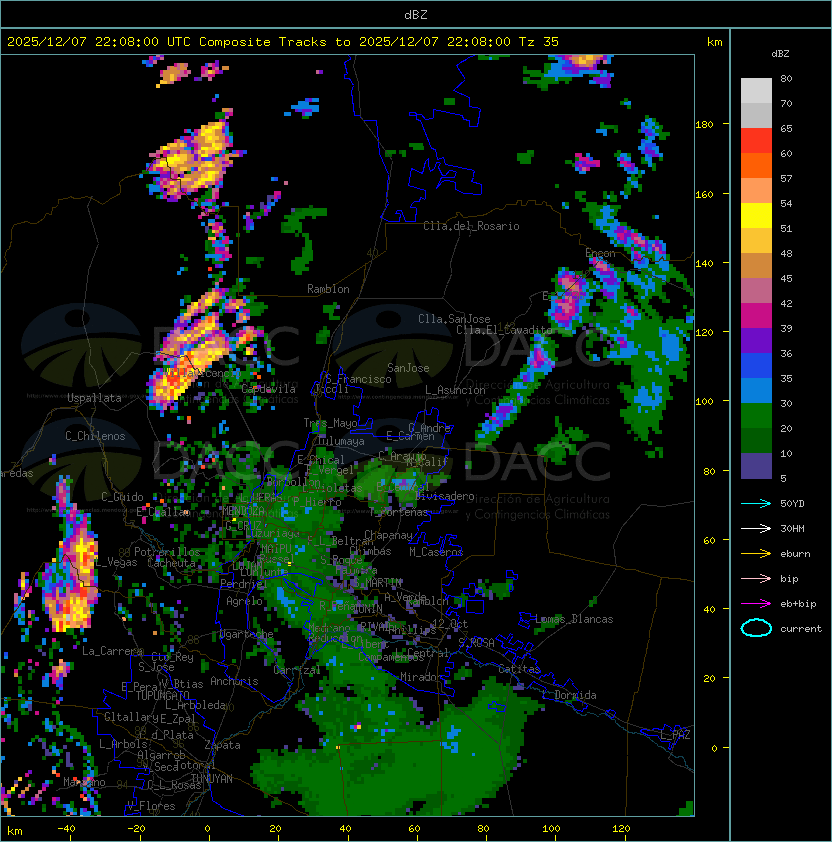Click legend label '30HM'
832x842 pixels.
click(x=792, y=529)
